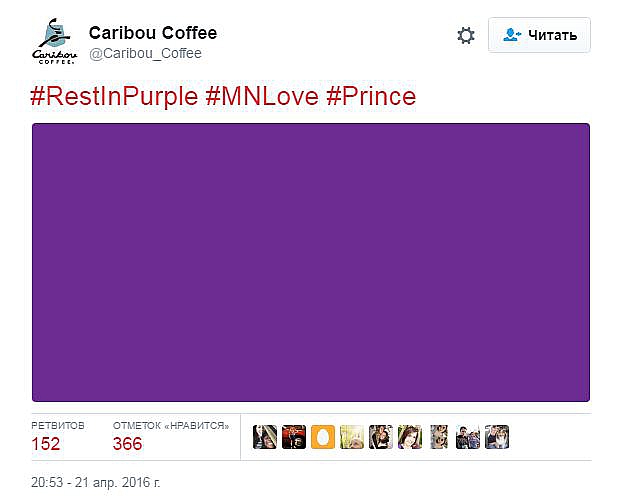
Task: Click the seventh liker avatar in the row
Action: click(x=439, y=437)
